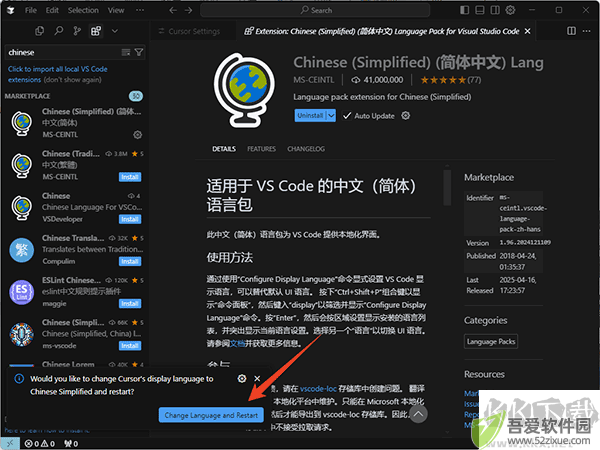The height and width of the screenshot is (450, 600).
Task: Toggle the Auto Update checkbox
Action: tap(347, 116)
